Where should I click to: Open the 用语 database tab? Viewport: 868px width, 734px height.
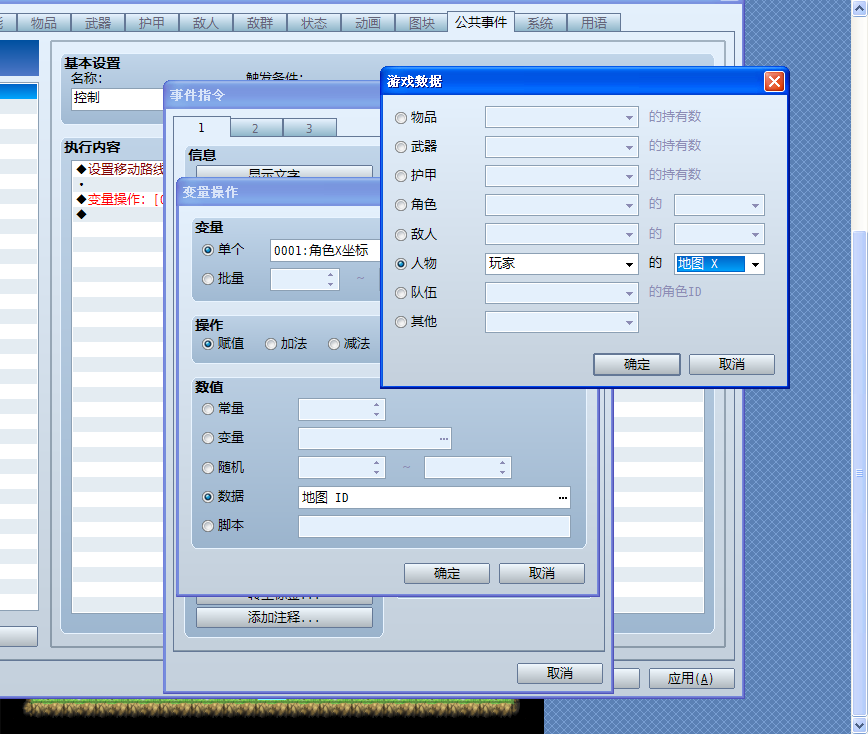click(x=594, y=23)
